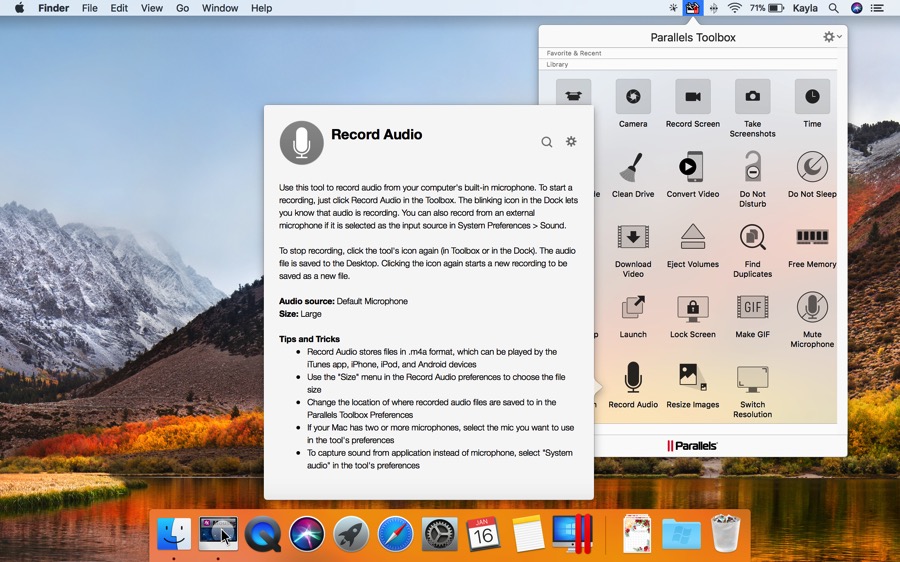The width and height of the screenshot is (900, 562).
Task: Start the Record Audio tool in Toolbox
Action: pos(633,385)
